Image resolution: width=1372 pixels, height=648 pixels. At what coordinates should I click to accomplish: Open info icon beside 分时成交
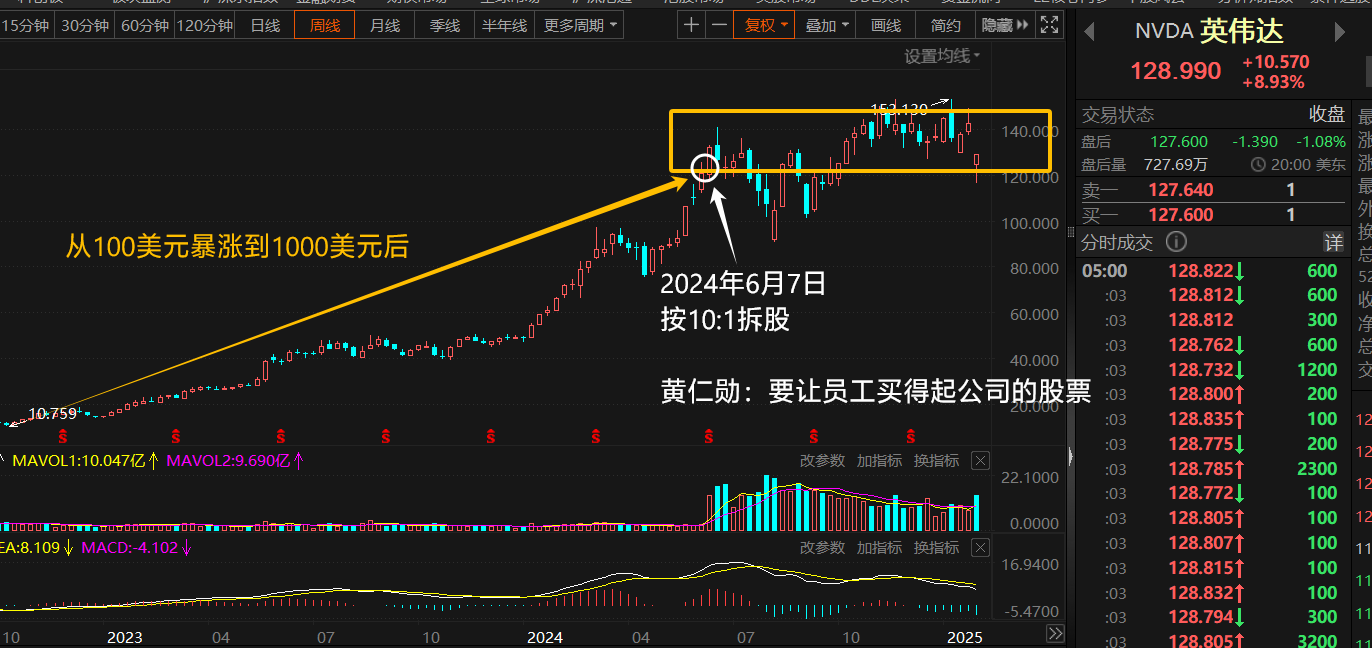1176,241
